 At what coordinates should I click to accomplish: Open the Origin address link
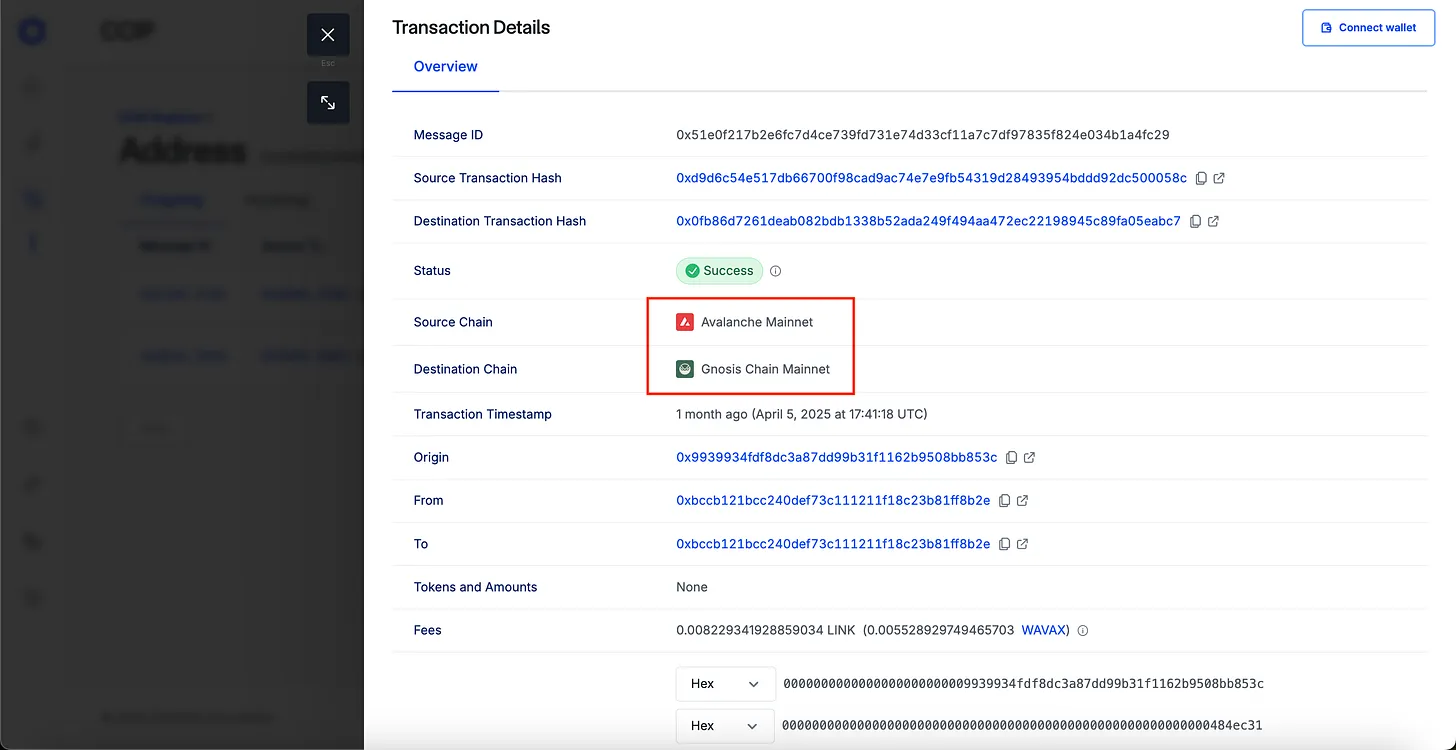[x=836, y=457]
